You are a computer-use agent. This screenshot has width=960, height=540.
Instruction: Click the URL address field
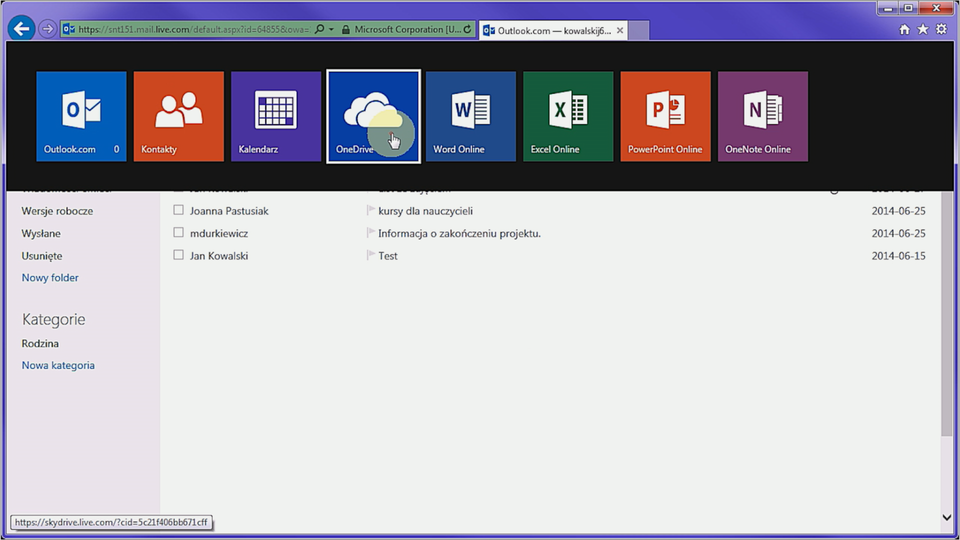pyautogui.click(x=193, y=29)
